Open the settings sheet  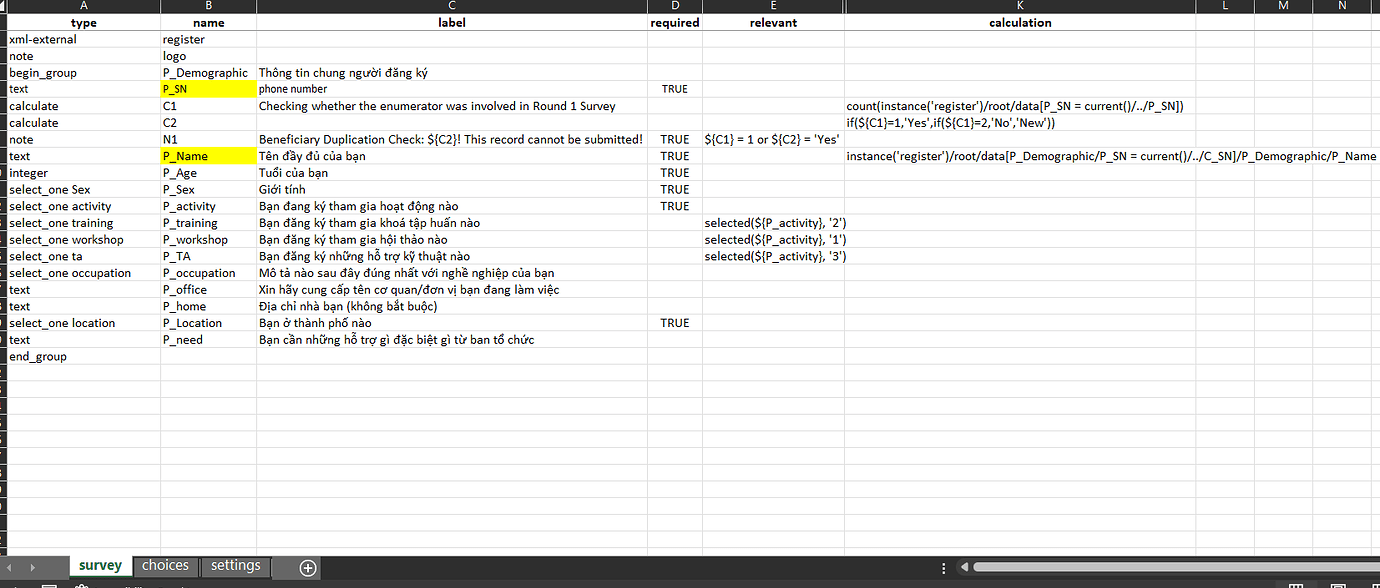(235, 565)
